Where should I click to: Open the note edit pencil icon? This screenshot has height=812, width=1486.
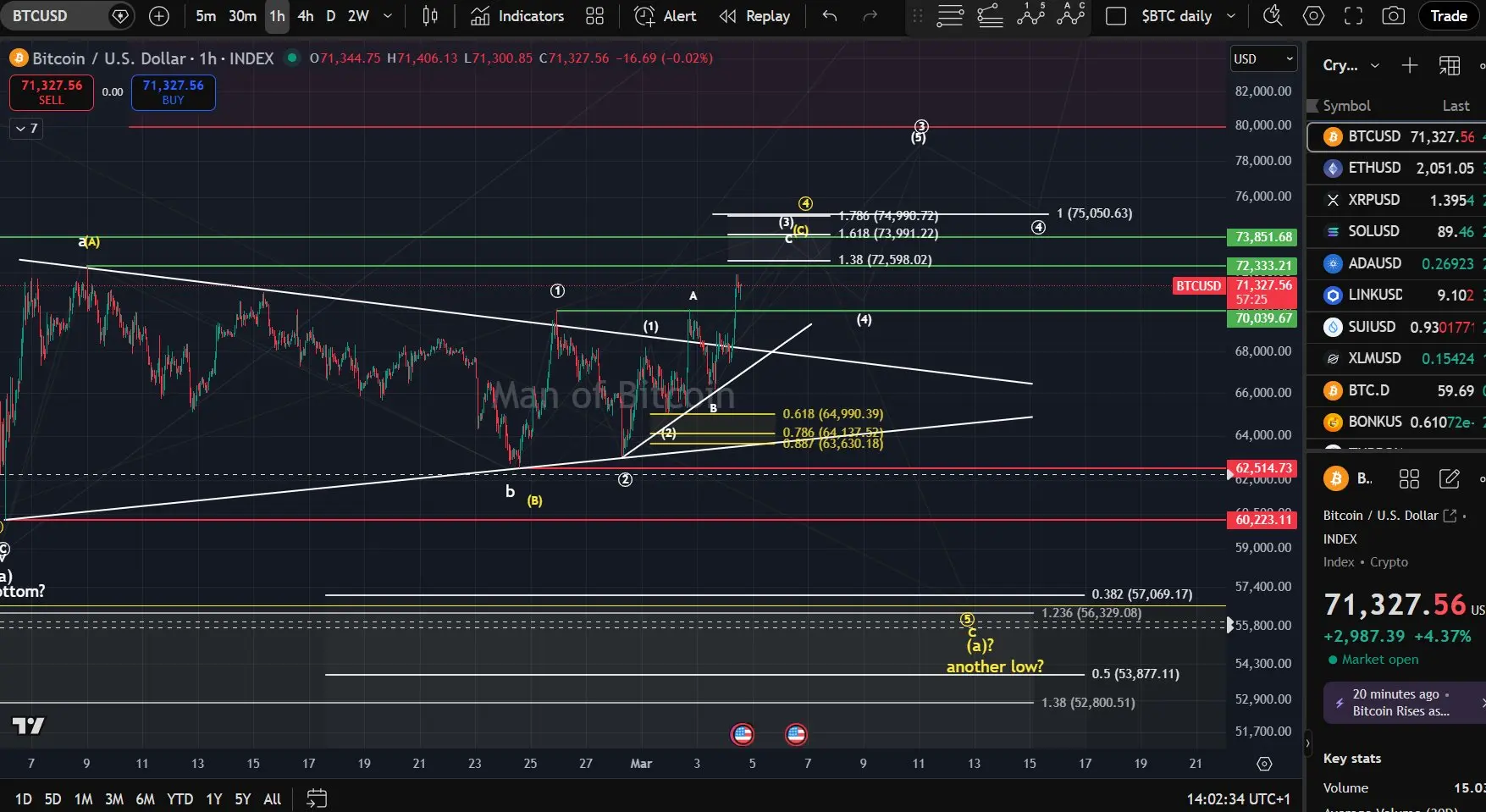tap(1449, 479)
